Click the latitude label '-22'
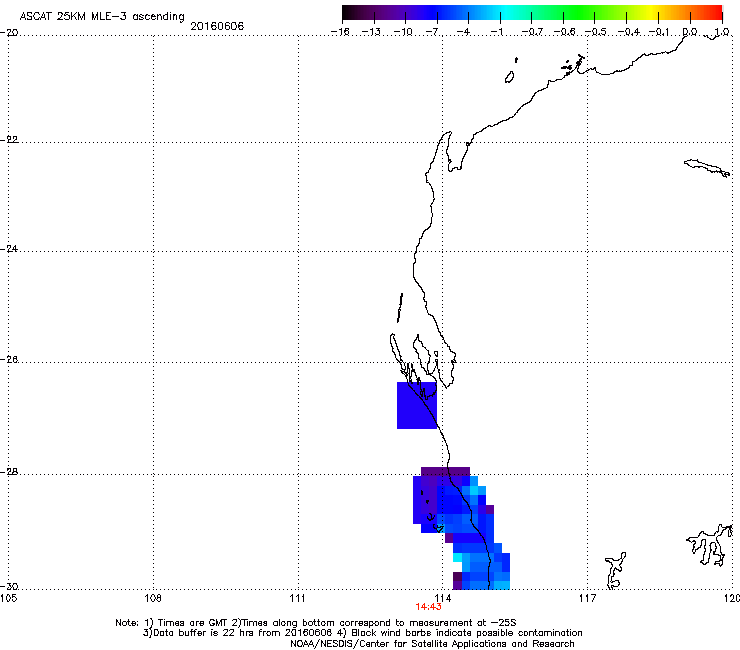 coord(9,140)
